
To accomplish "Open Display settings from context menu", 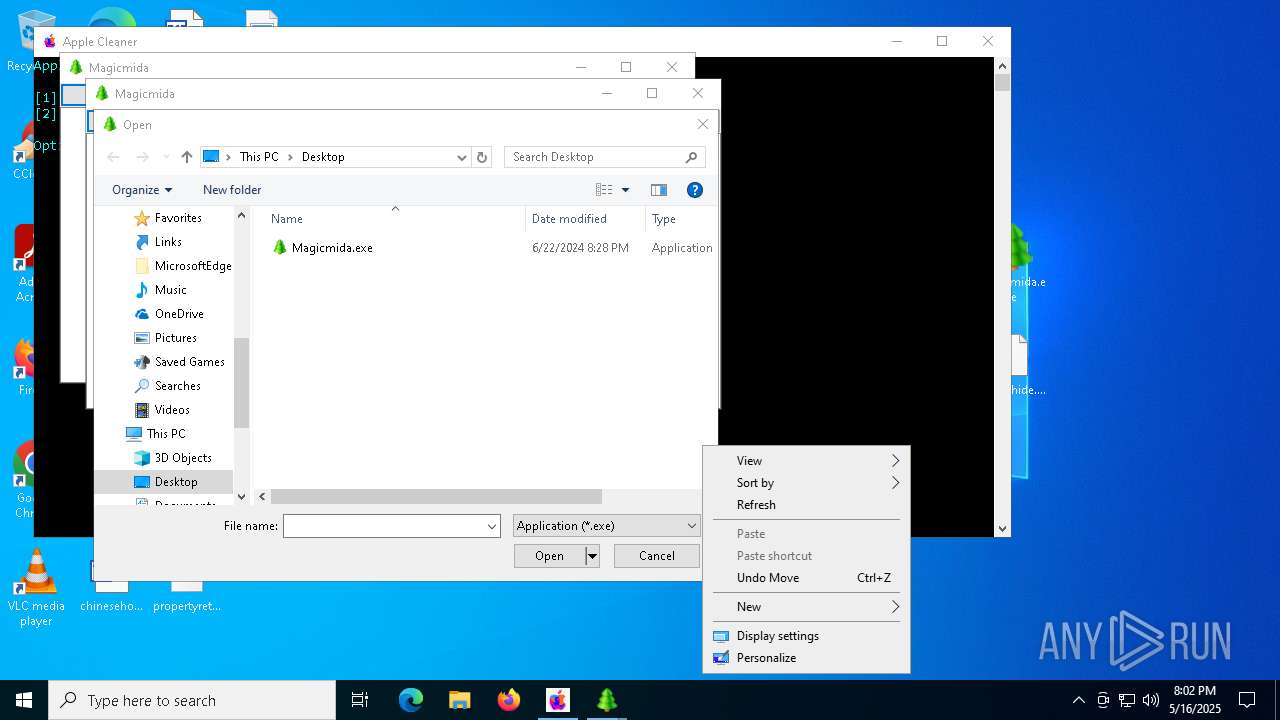I will [806, 636].
